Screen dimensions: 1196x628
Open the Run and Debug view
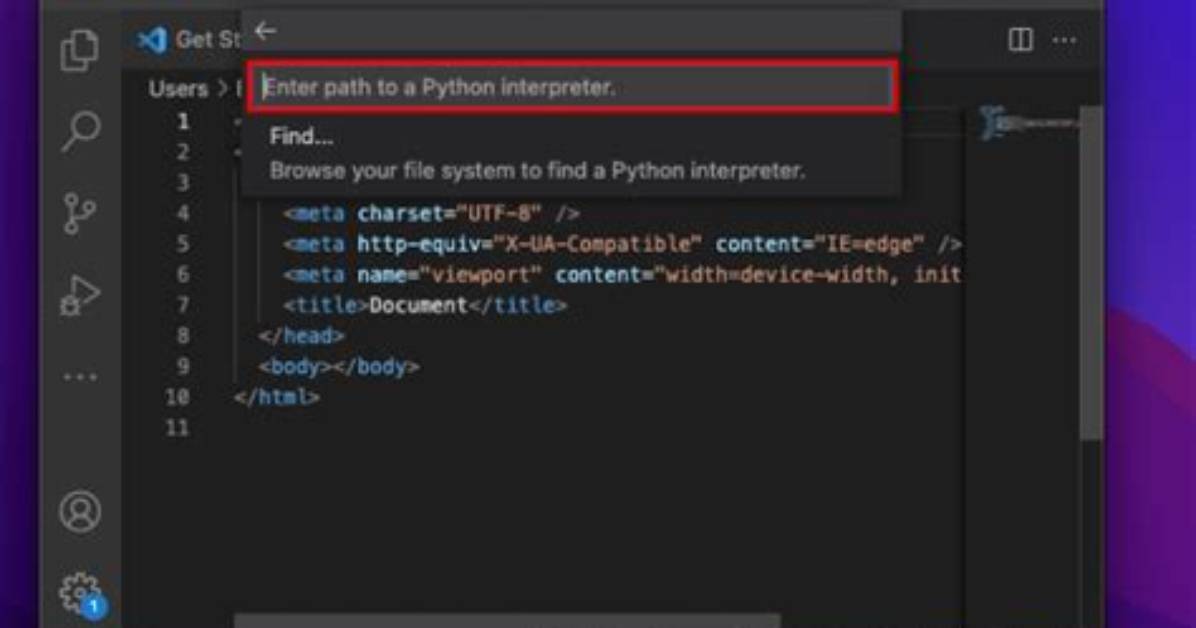(79, 294)
